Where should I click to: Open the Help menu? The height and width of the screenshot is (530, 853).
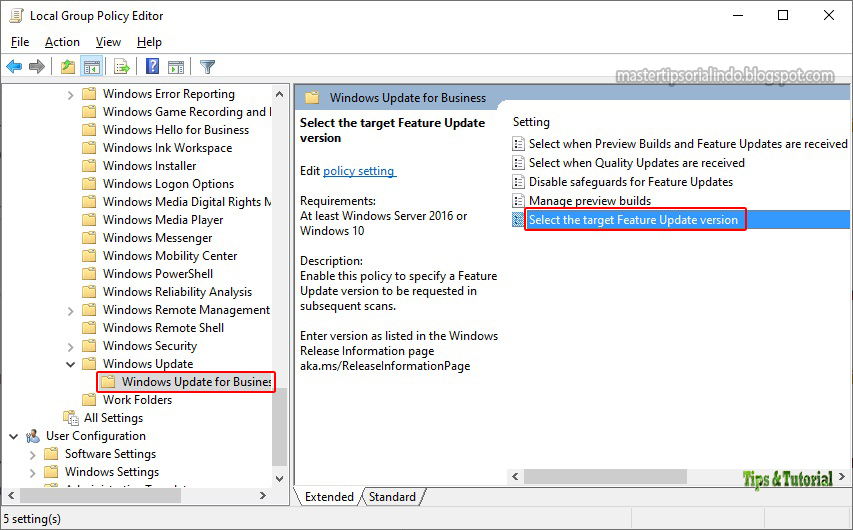[x=149, y=42]
